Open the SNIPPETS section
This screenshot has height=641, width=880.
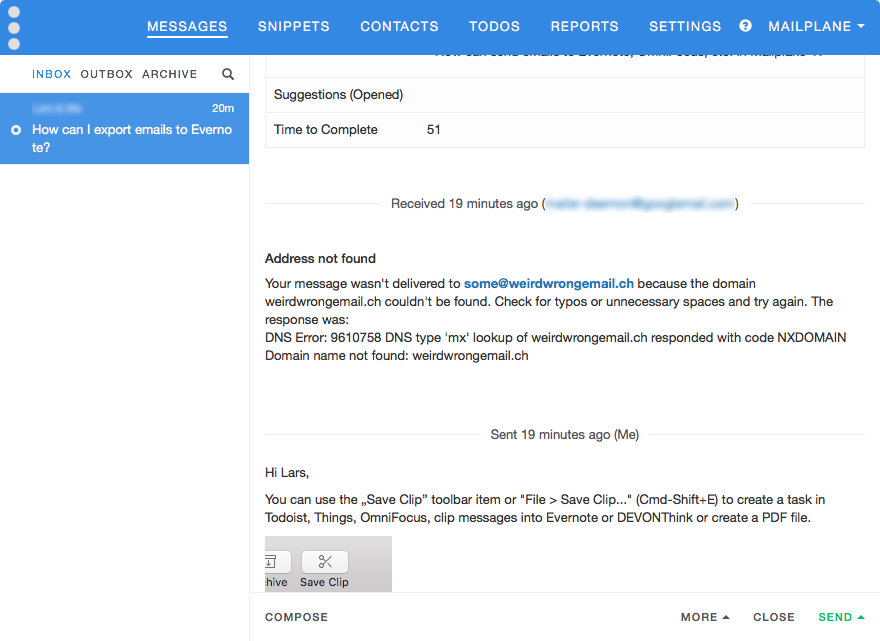(x=293, y=26)
